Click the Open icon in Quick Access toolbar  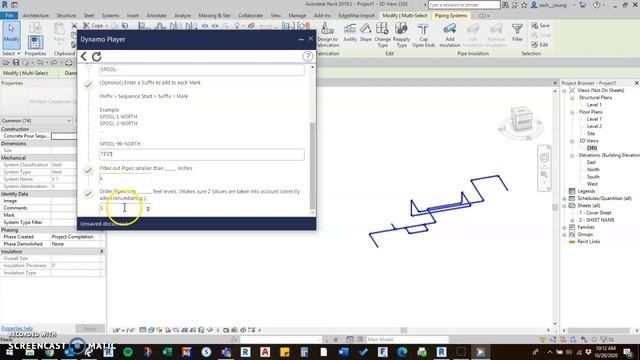point(6,62)
